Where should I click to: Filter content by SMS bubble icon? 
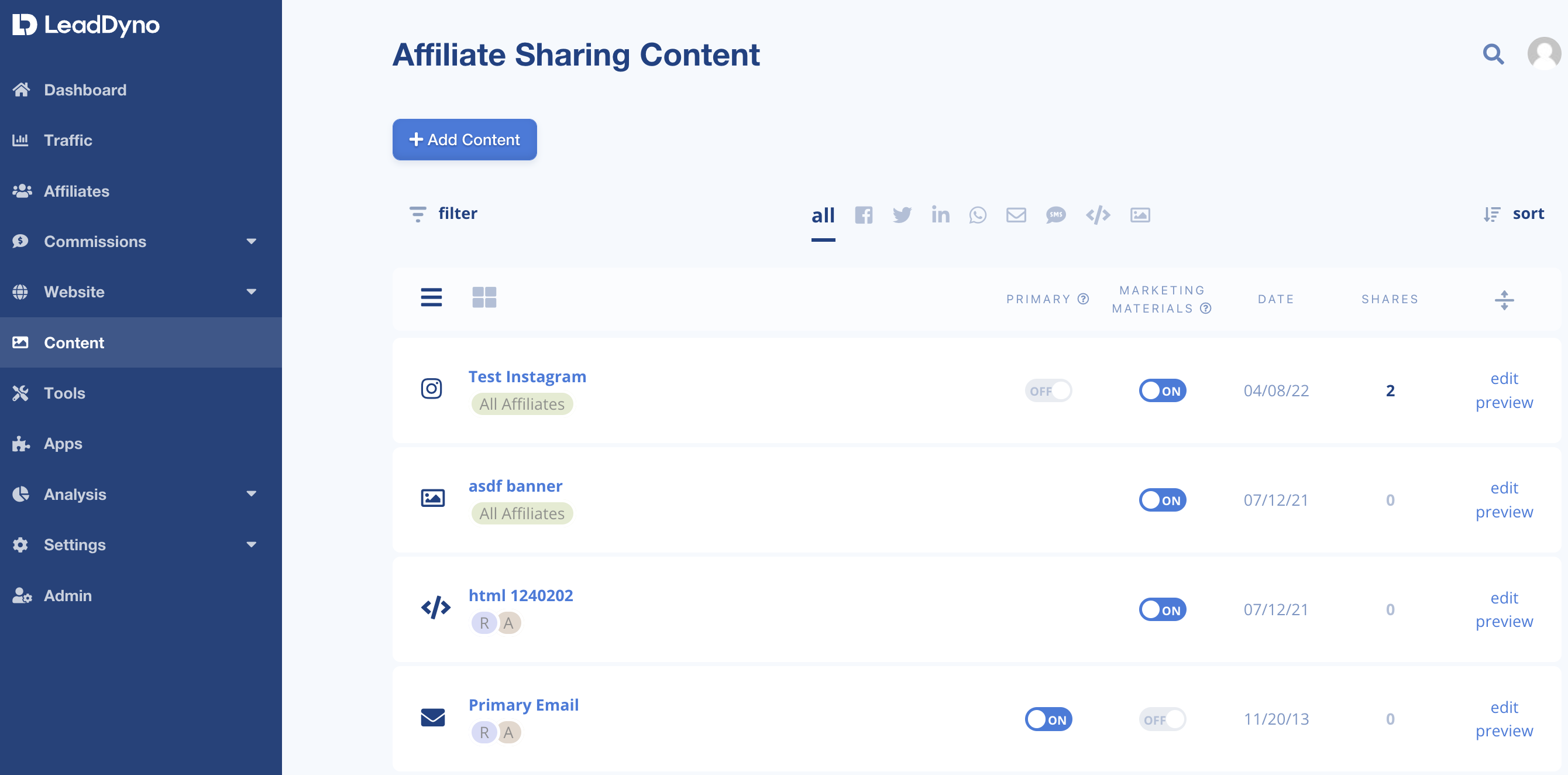pos(1056,215)
